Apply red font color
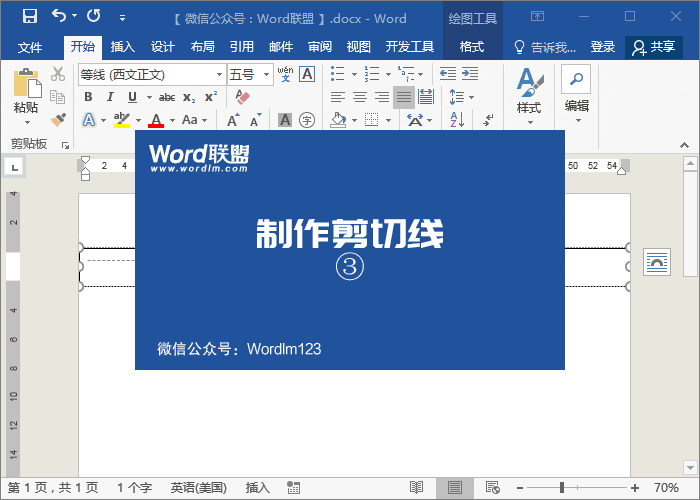 coord(156,120)
